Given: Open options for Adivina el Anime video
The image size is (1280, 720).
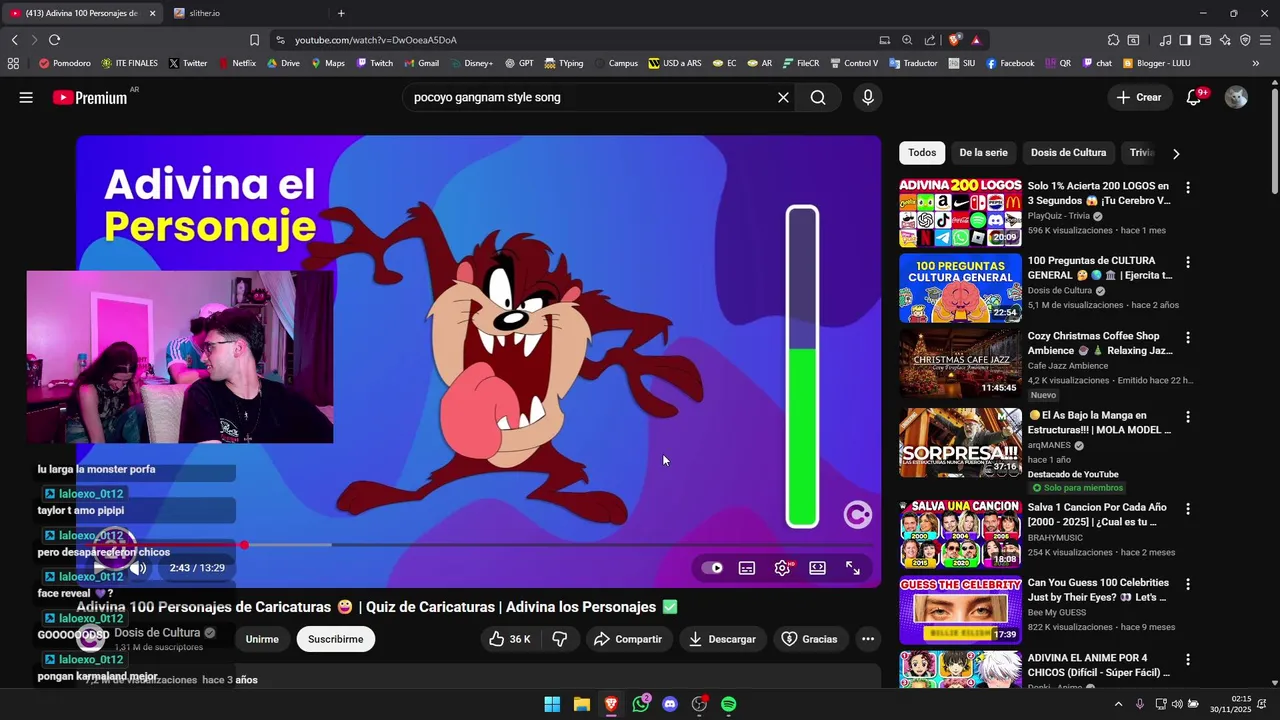Looking at the screenshot, I should pyautogui.click(x=1188, y=660).
